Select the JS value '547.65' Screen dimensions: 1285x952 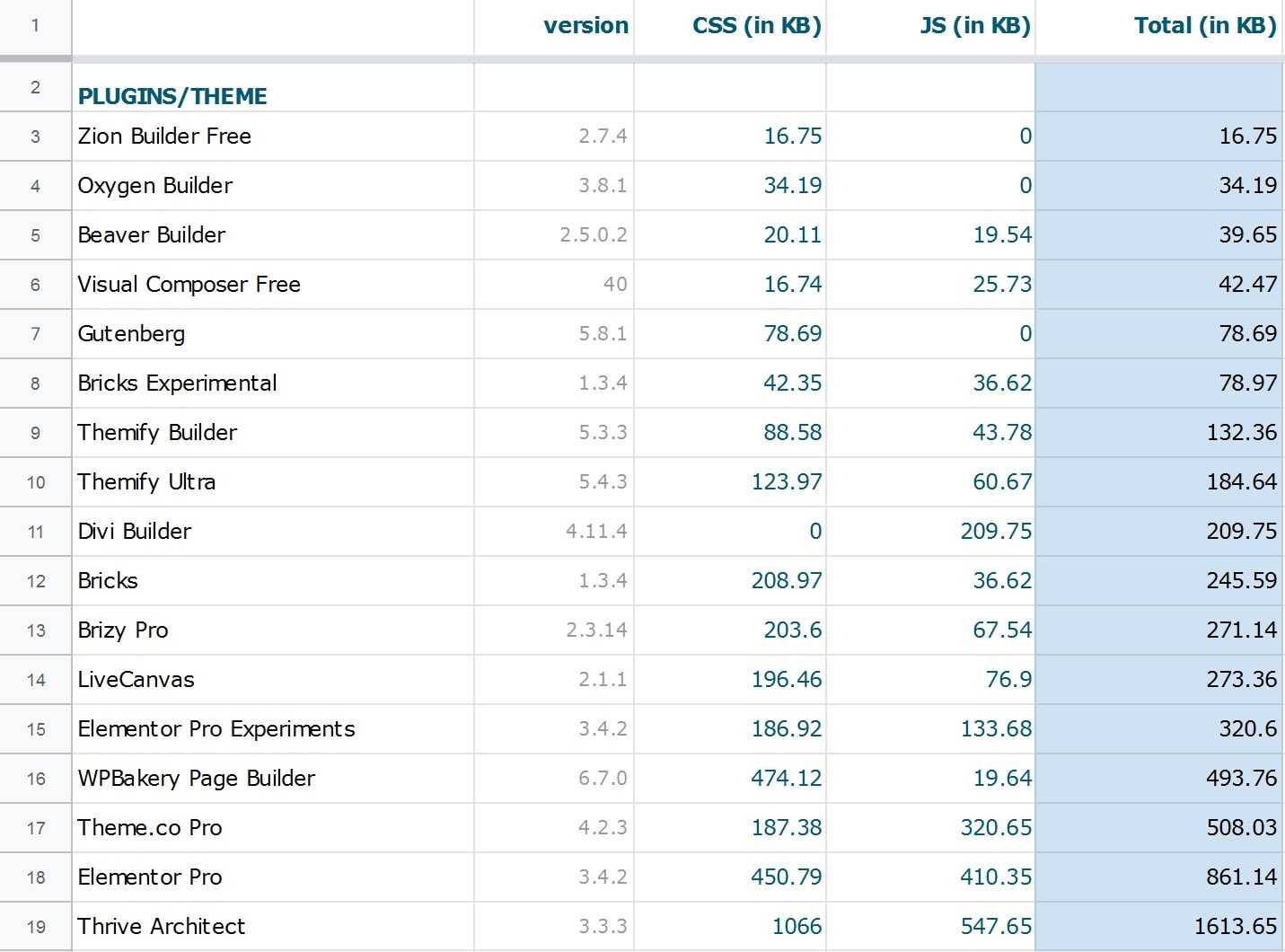tap(930, 927)
